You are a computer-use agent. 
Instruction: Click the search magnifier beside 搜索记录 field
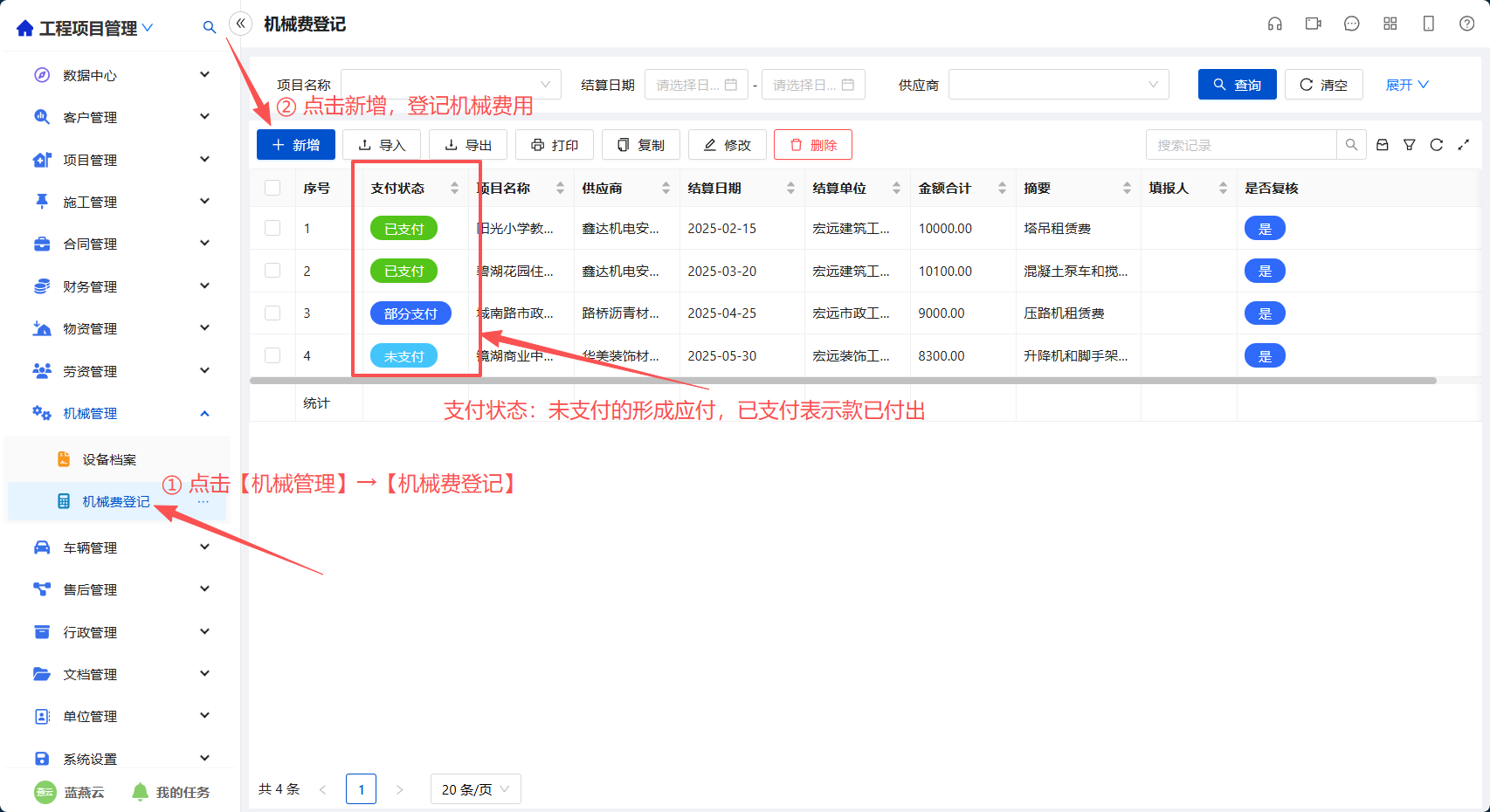pos(1351,145)
